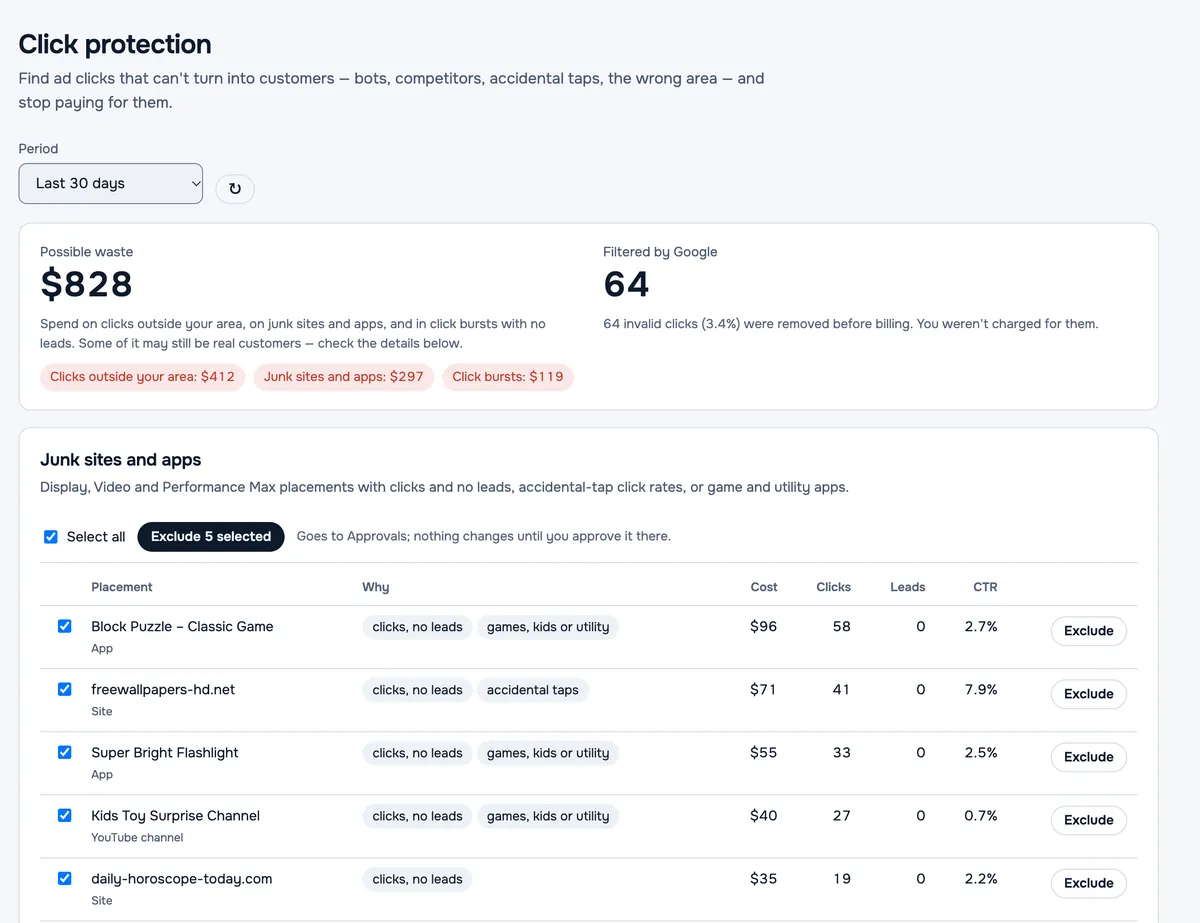
Task: Click the Leads column header
Action: click(x=907, y=587)
